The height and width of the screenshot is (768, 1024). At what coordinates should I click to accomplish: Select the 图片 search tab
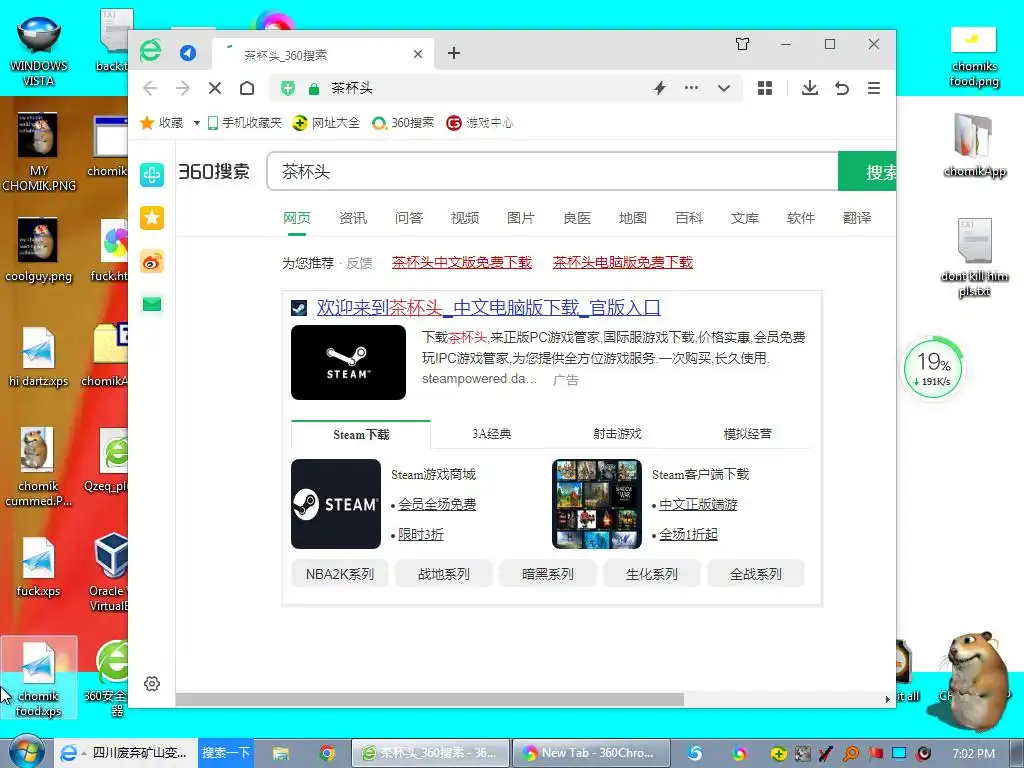tap(521, 218)
